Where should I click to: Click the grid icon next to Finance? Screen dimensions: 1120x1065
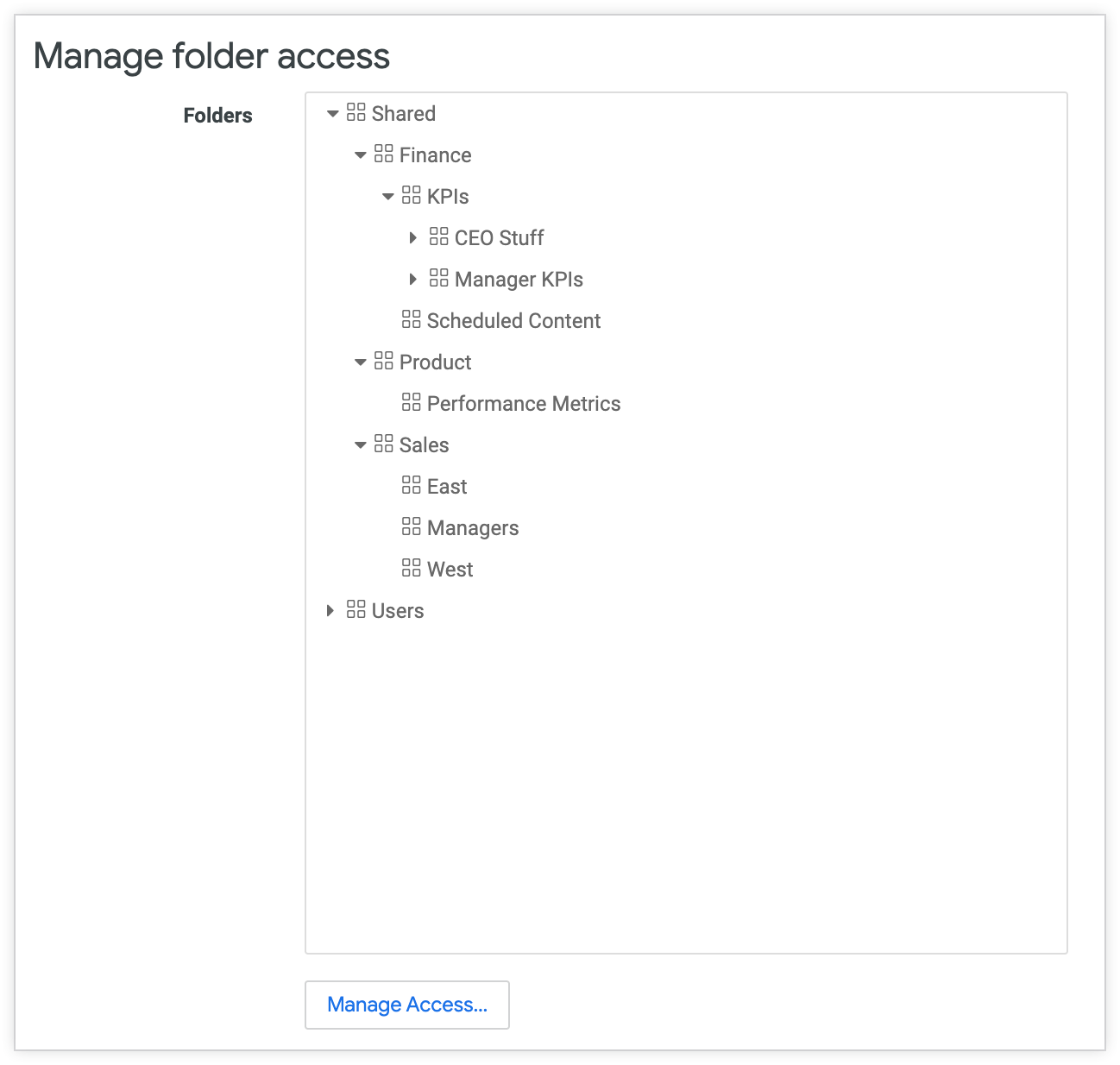click(383, 154)
